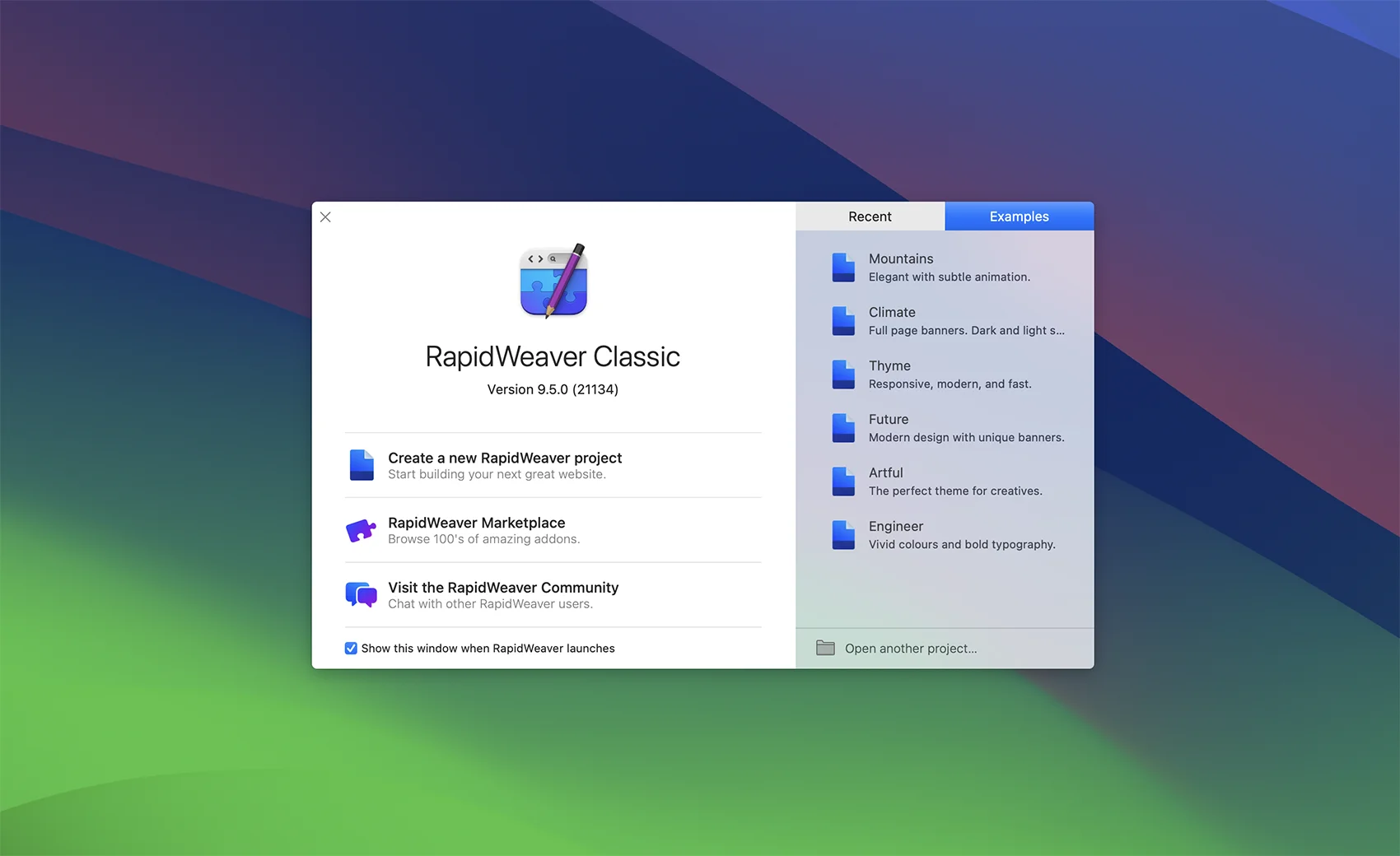Visit the RapidWeaver Community
Screen dimensions: 1400x856
pos(553,594)
